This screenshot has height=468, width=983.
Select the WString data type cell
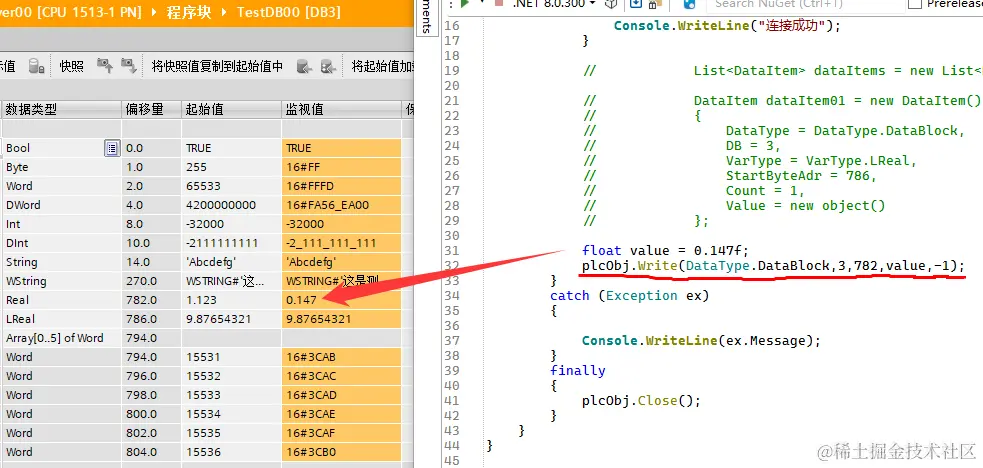pos(61,281)
